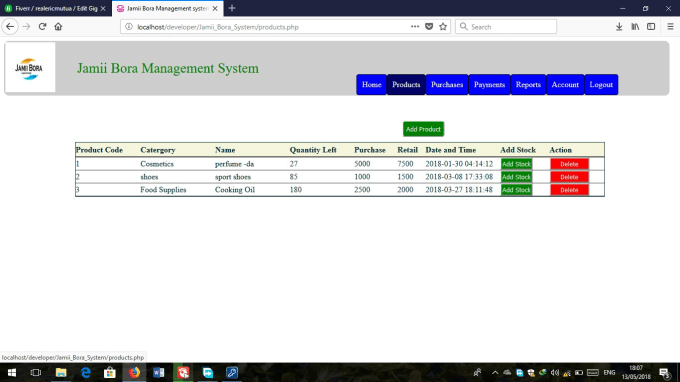Click the Date and Time column header
Image resolution: width=680 pixels, height=382 pixels.
click(451, 150)
